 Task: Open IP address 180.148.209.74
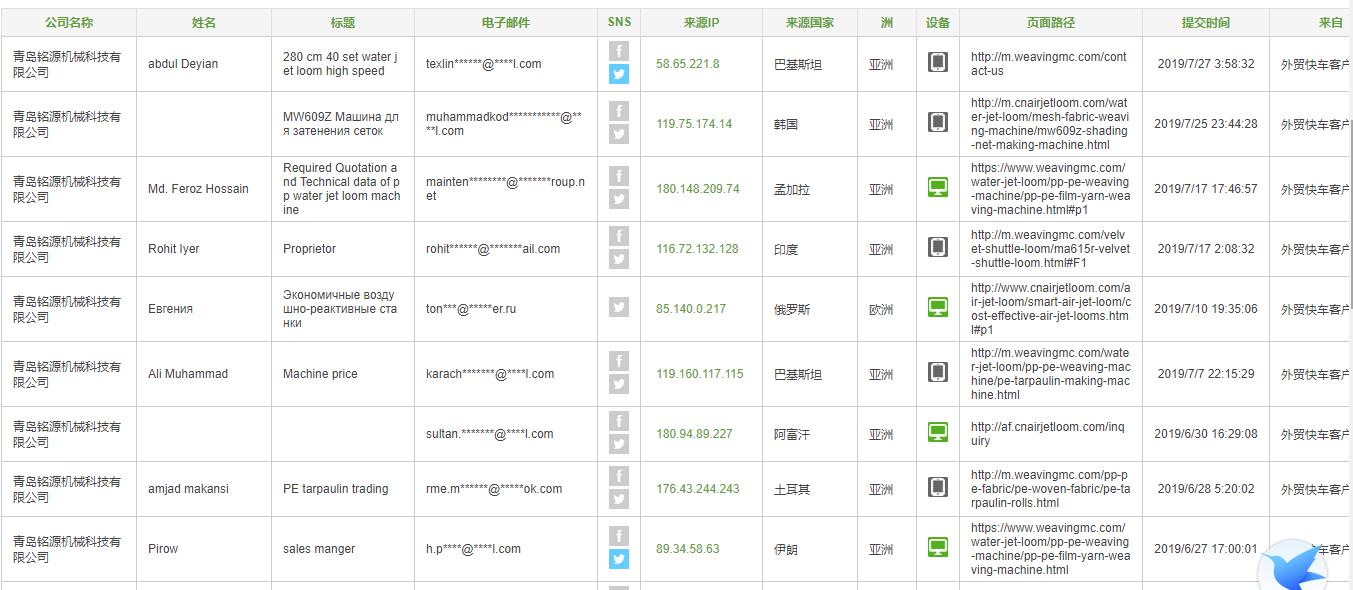point(697,189)
